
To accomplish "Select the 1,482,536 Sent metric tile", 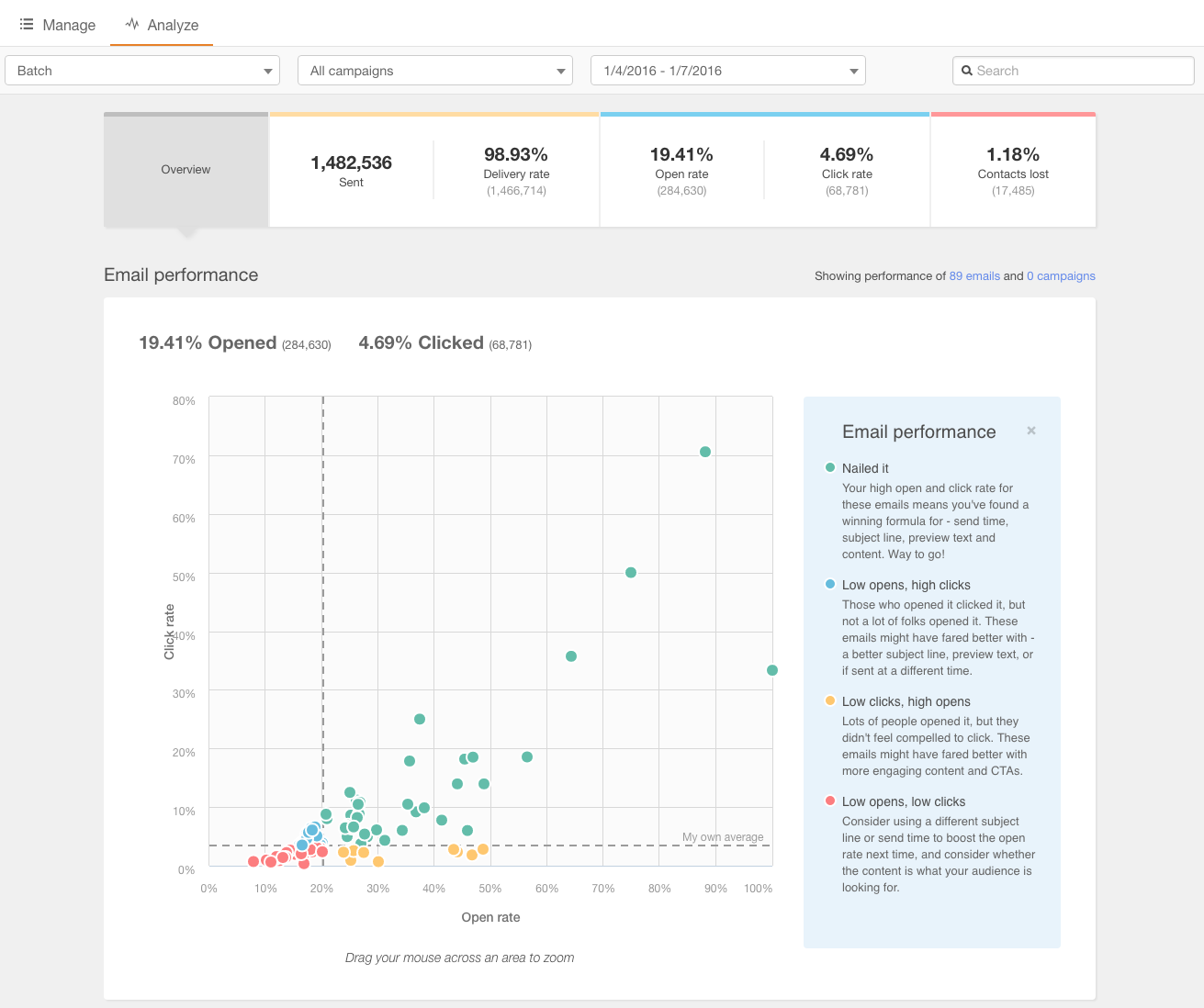I will 351,170.
